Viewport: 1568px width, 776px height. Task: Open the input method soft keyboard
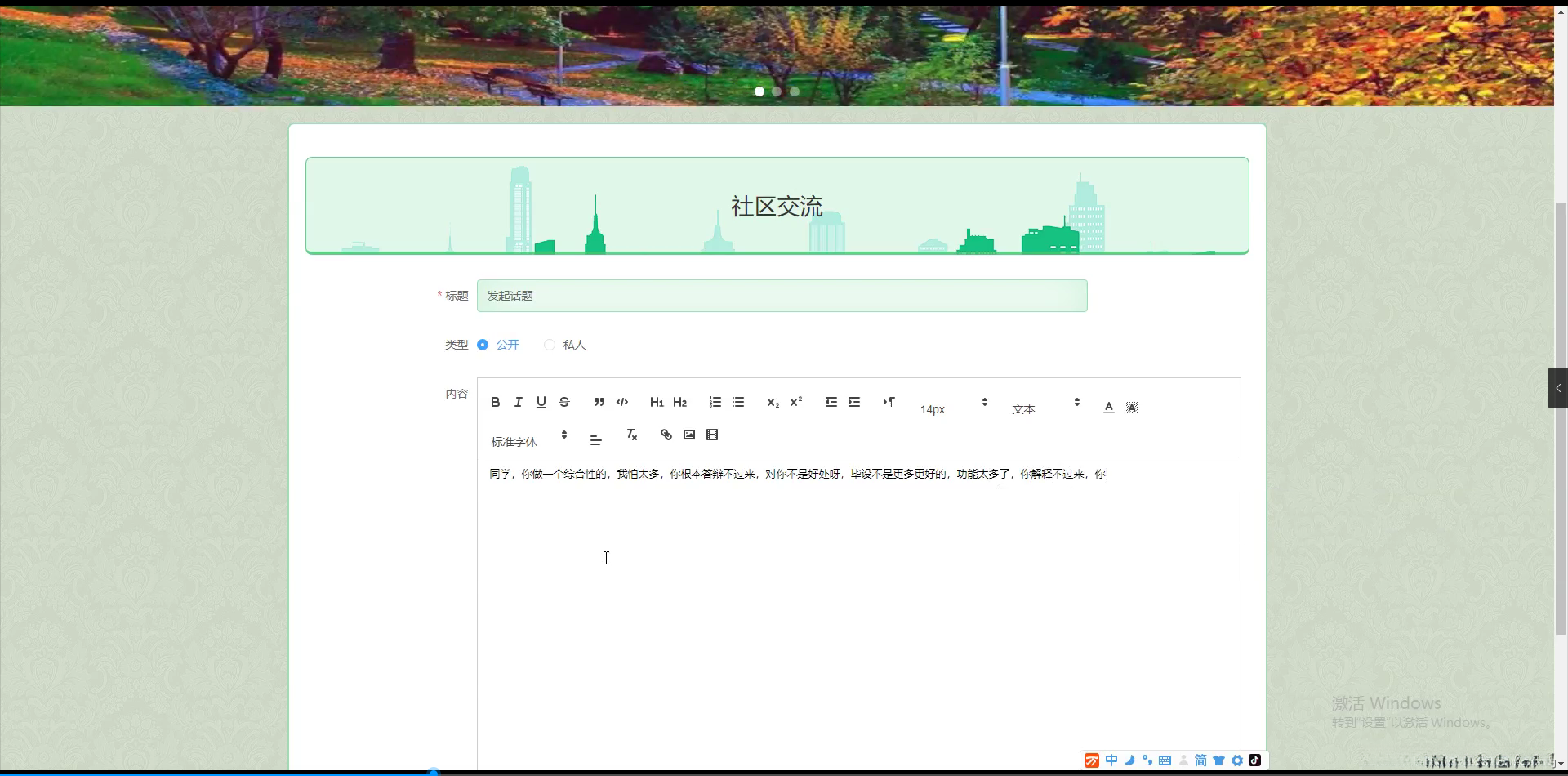tap(1165, 760)
